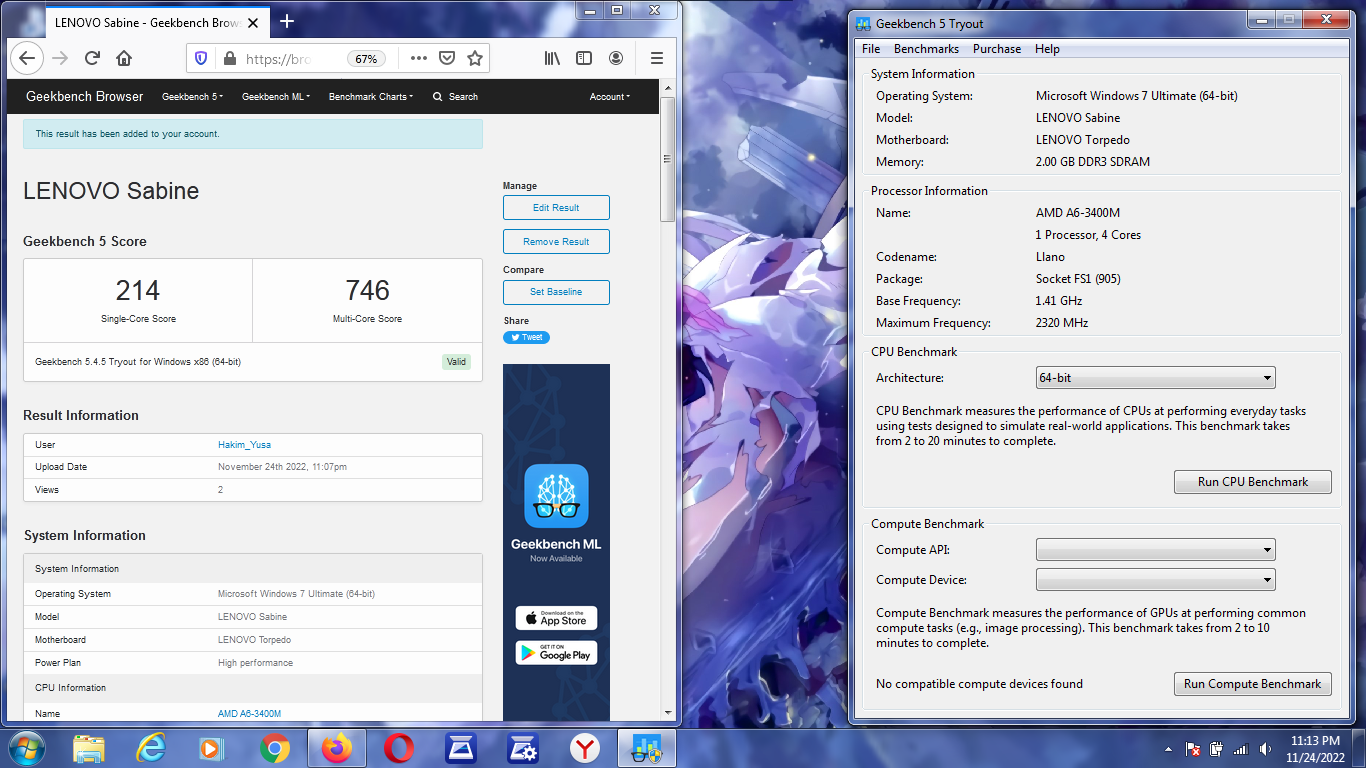1366x768 pixels.
Task: Open the Compute Device dropdown
Action: 1156,579
